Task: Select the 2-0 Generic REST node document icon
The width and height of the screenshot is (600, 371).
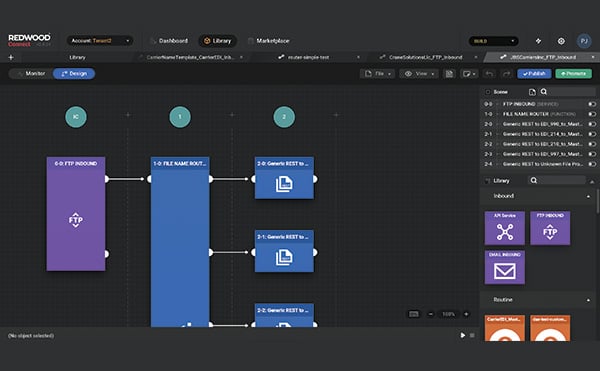Action: (x=284, y=184)
